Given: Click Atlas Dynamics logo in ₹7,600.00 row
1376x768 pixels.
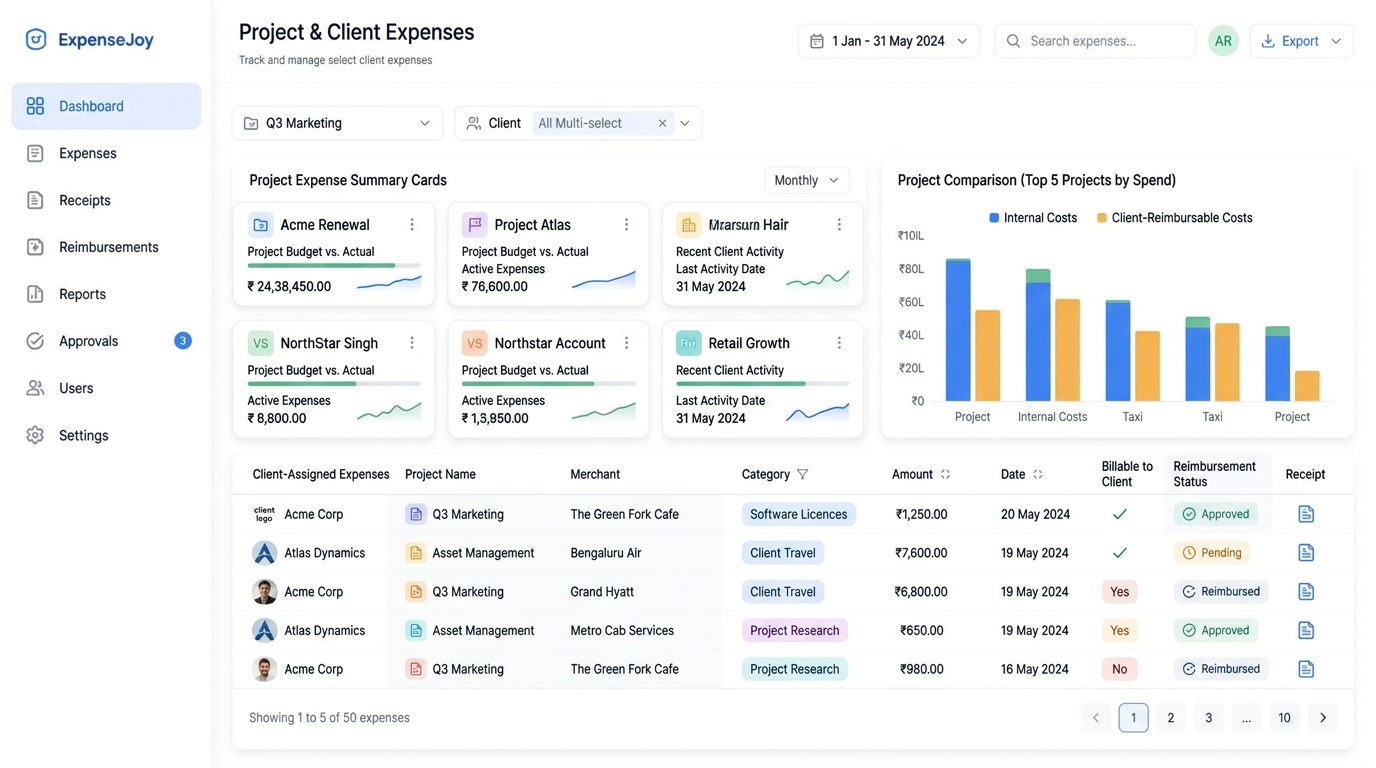Looking at the screenshot, I should (264, 553).
